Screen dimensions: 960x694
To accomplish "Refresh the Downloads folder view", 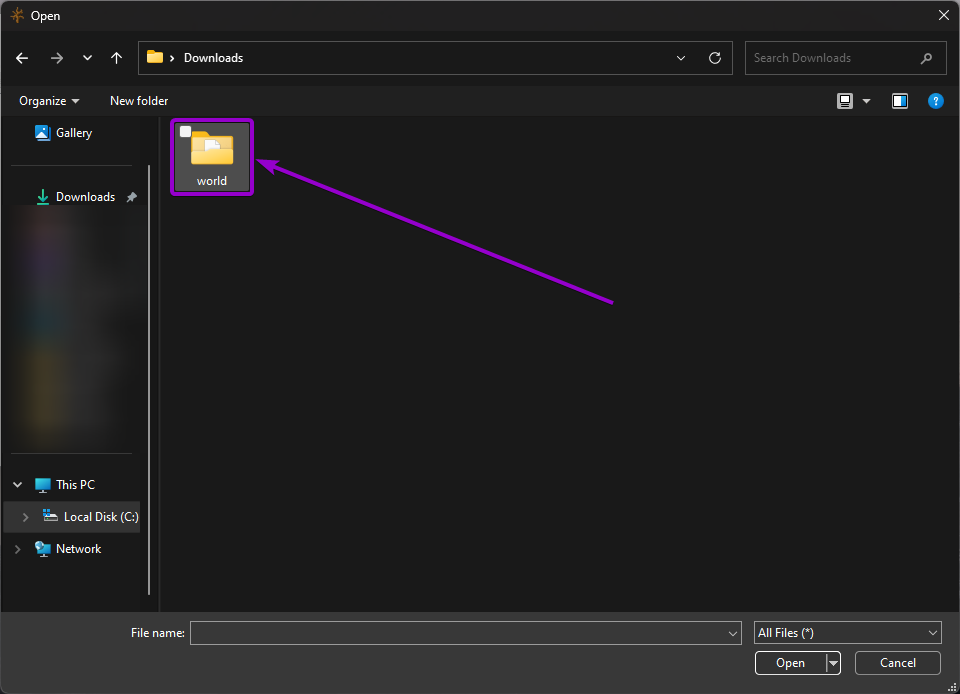I will (714, 58).
